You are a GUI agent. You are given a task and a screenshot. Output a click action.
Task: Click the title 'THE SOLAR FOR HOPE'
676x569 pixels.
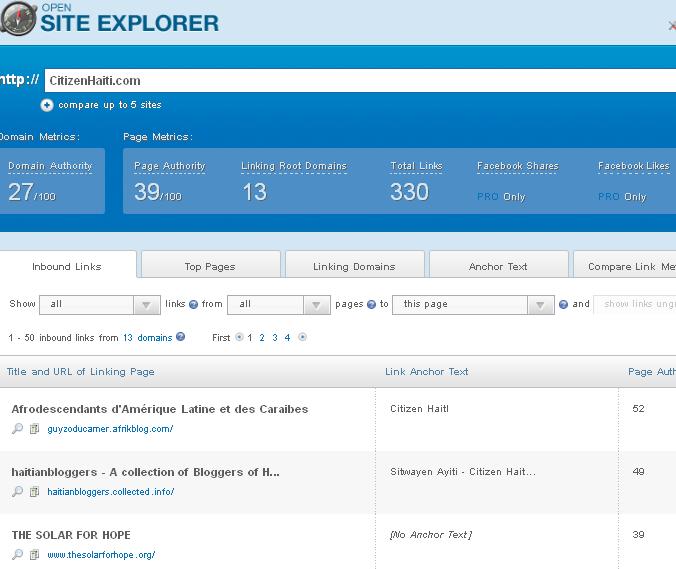click(x=71, y=535)
